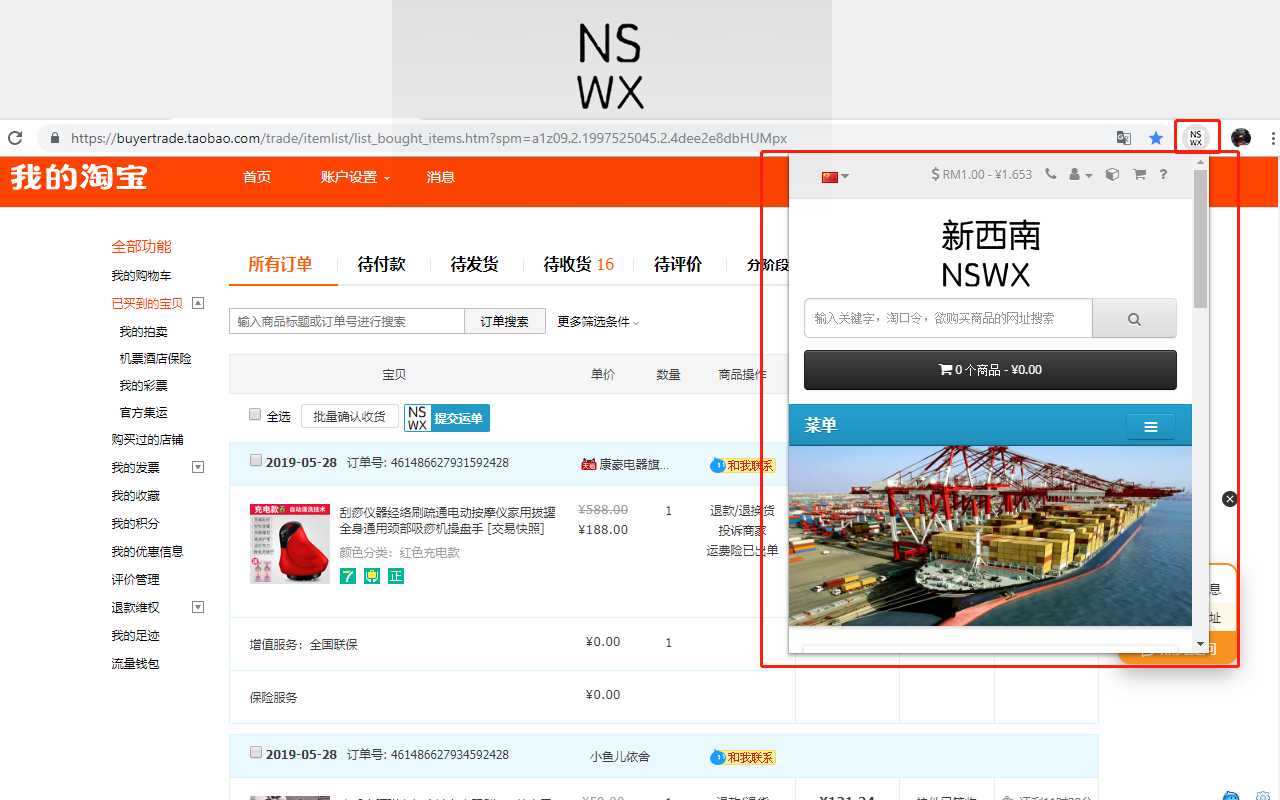Bookmark this page with the star icon

1156,138
